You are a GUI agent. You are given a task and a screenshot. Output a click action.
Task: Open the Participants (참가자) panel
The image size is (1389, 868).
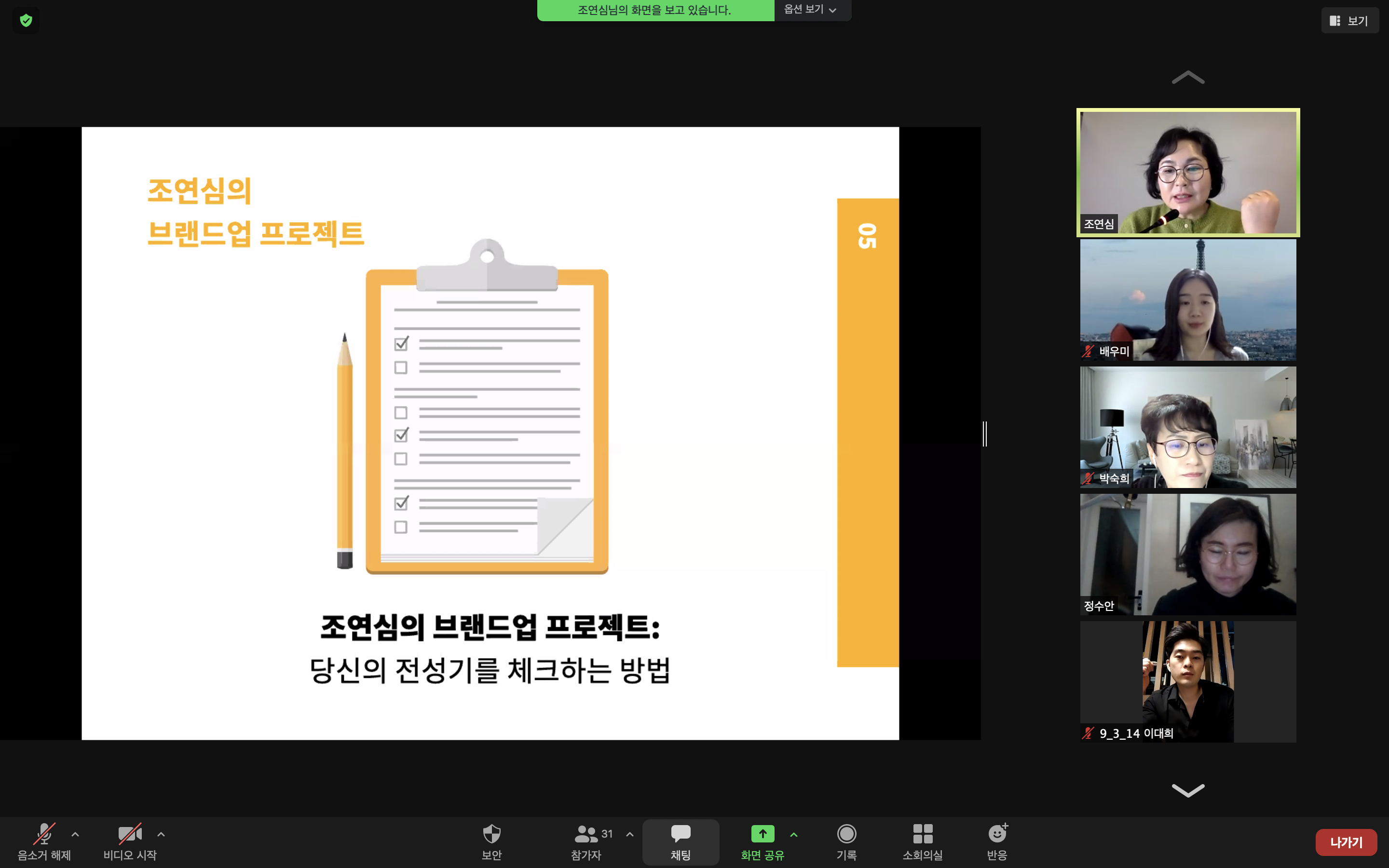point(586,834)
